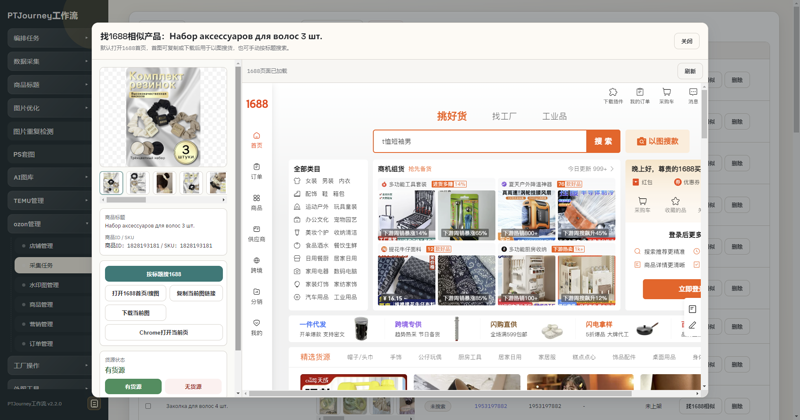Open the 我的 icon in the 1688 sidebar
Image resolution: width=800 pixels, height=420 pixels.
click(x=256, y=323)
